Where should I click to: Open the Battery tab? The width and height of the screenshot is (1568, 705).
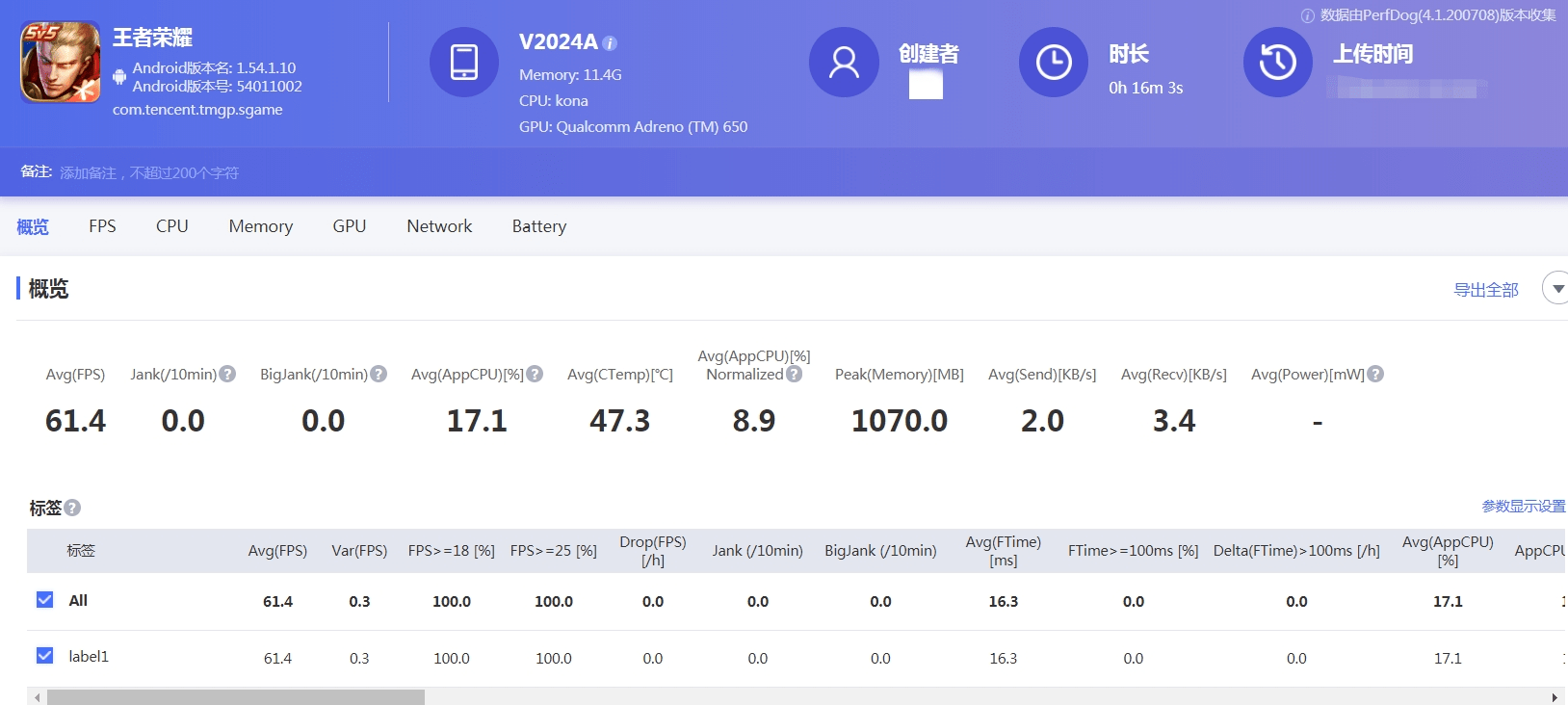pyautogui.click(x=539, y=226)
